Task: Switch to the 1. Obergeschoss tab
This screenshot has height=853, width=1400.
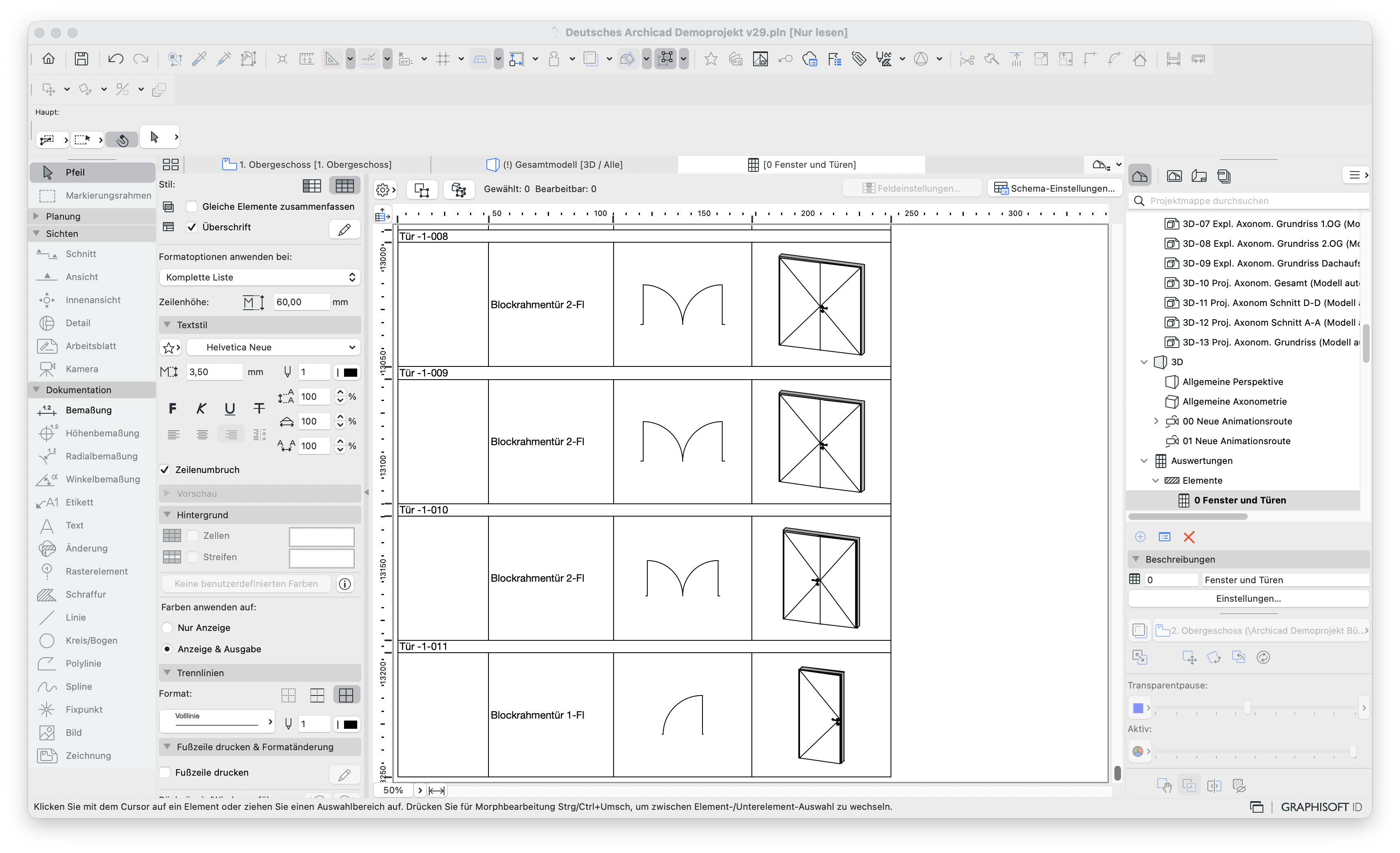Action: 307,165
